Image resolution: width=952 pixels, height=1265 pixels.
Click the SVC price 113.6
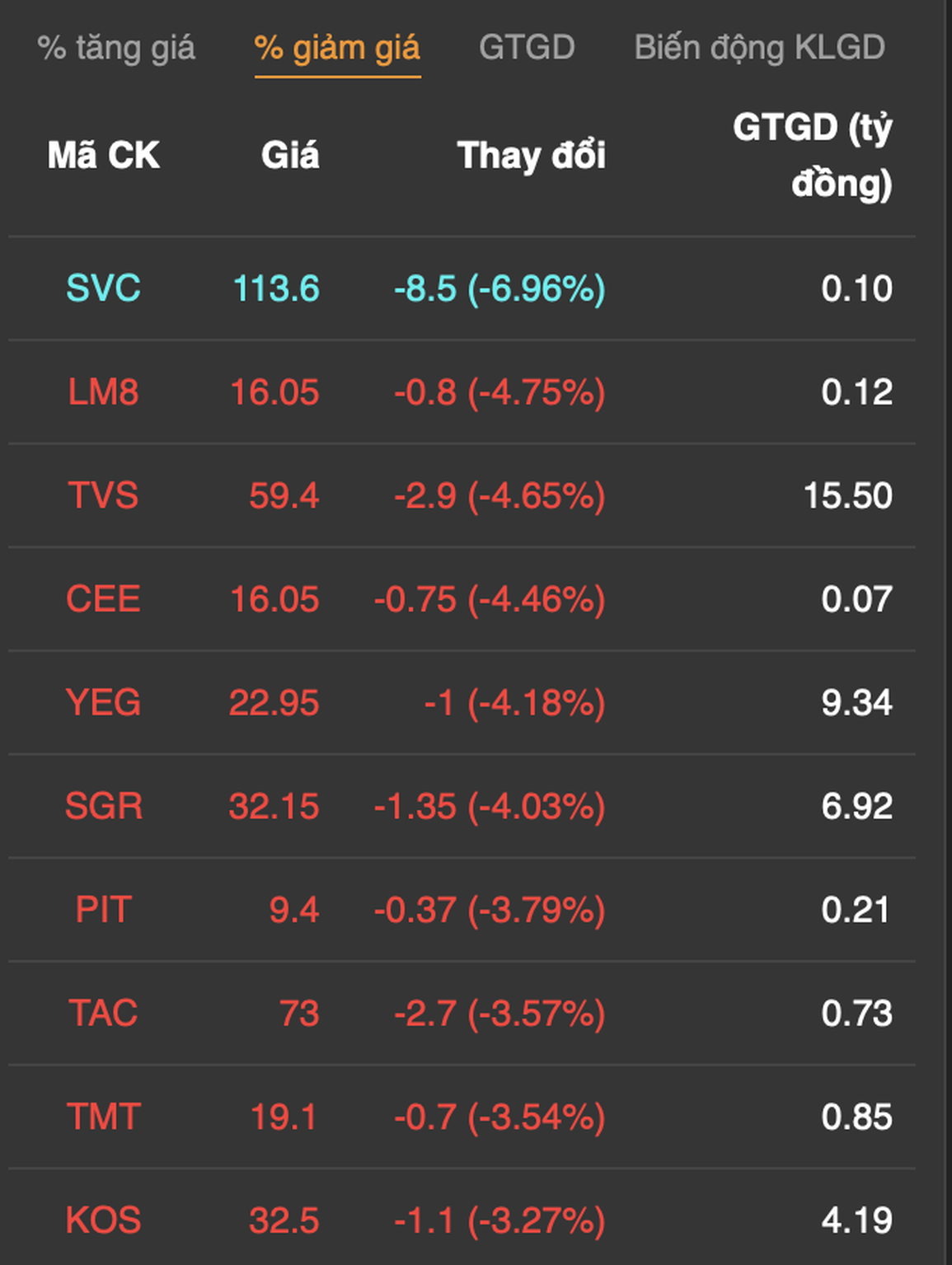pyautogui.click(x=276, y=288)
